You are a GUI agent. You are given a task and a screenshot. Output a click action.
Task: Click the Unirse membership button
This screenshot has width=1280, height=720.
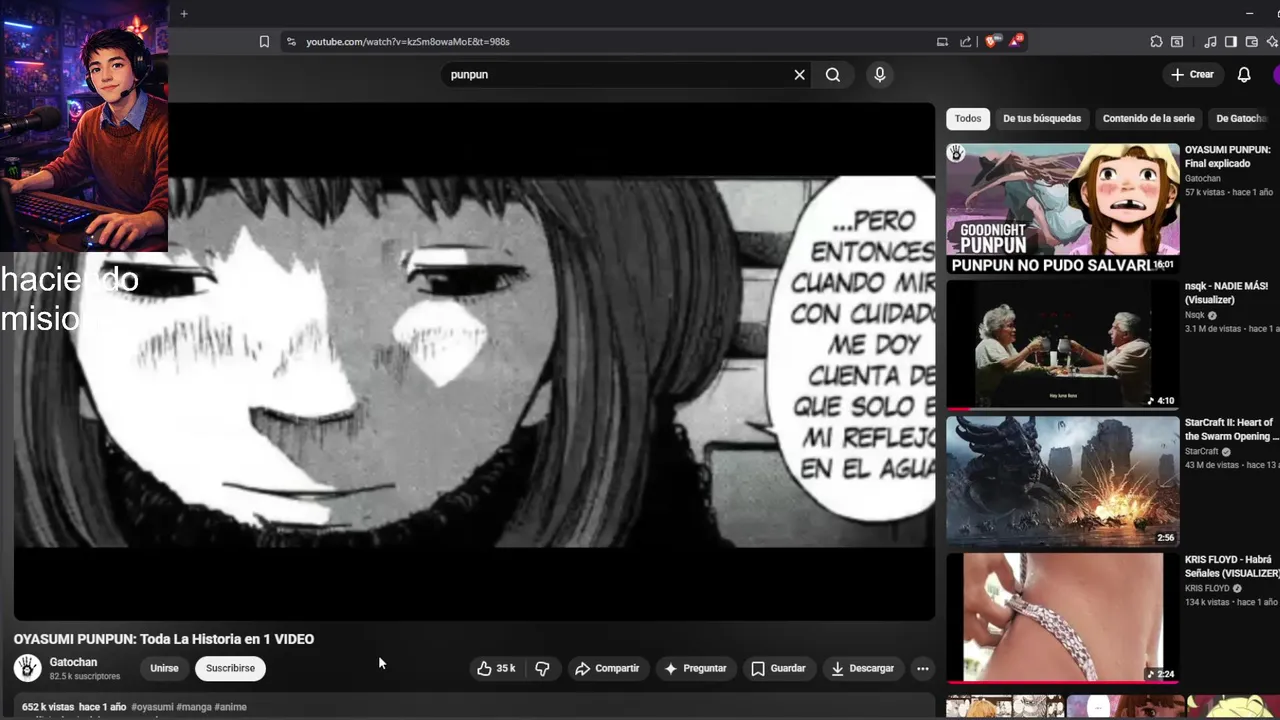[164, 668]
